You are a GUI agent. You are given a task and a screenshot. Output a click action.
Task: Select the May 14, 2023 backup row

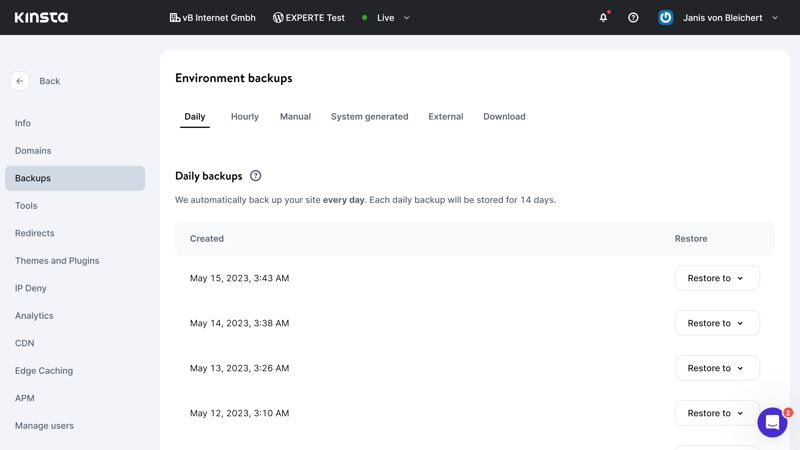click(x=474, y=323)
